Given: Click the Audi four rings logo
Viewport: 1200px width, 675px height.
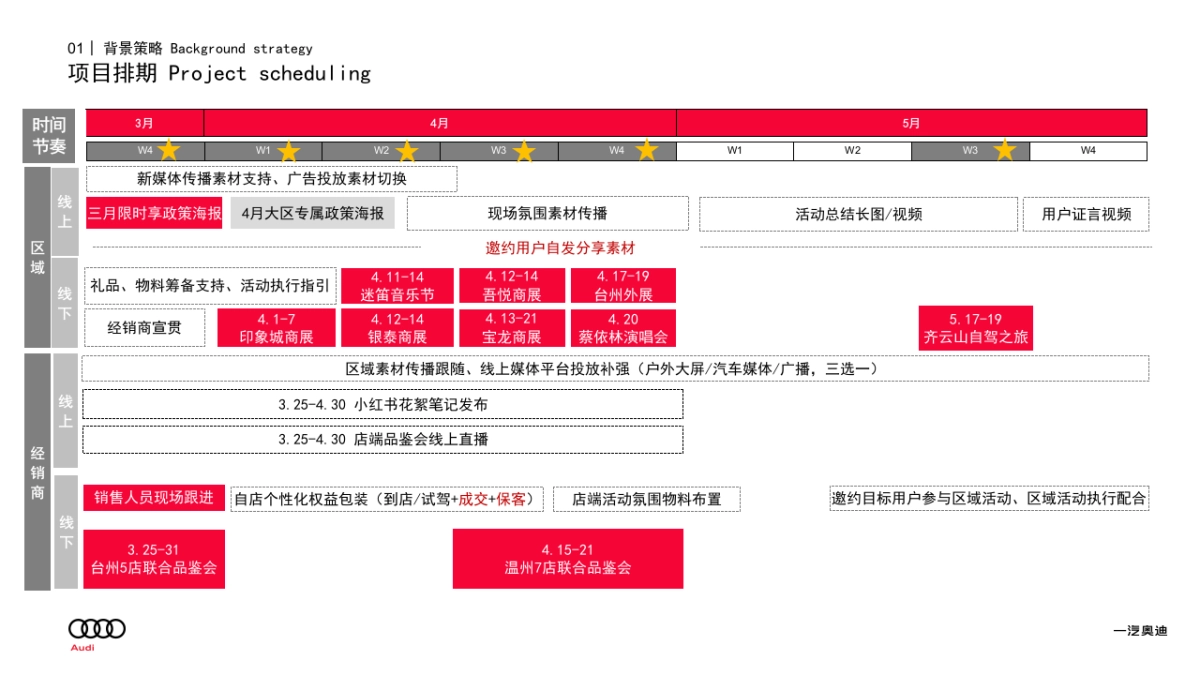Looking at the screenshot, I should tap(96, 628).
